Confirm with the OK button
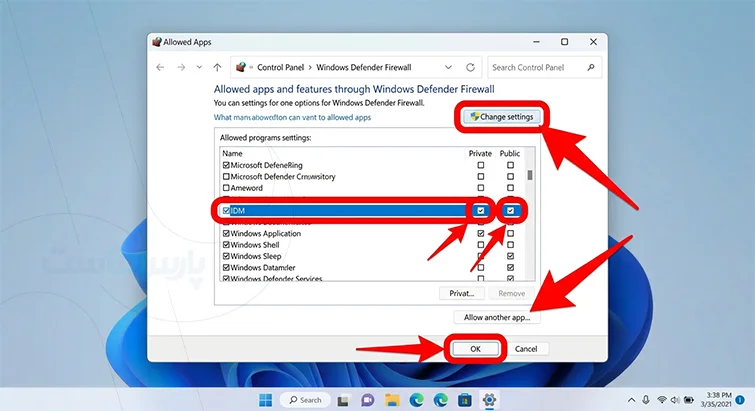This screenshot has width=755, height=411. click(475, 349)
